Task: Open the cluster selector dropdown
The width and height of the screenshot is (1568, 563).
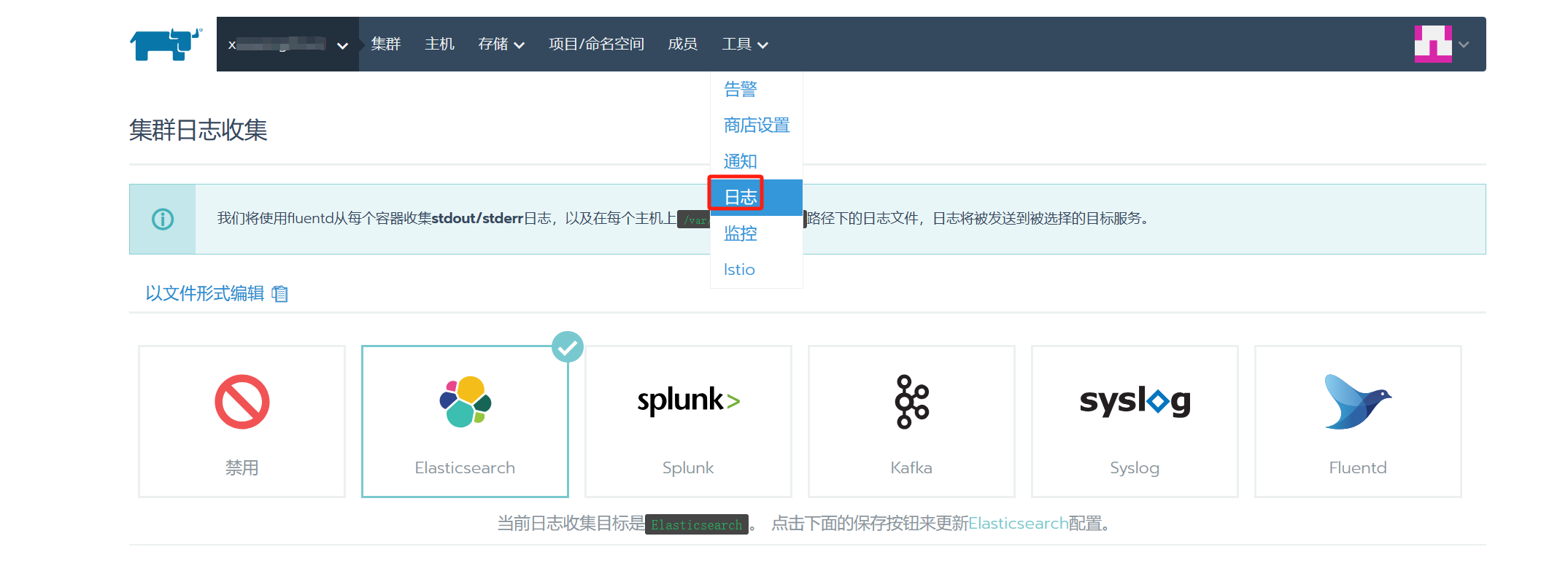Action: [x=287, y=44]
